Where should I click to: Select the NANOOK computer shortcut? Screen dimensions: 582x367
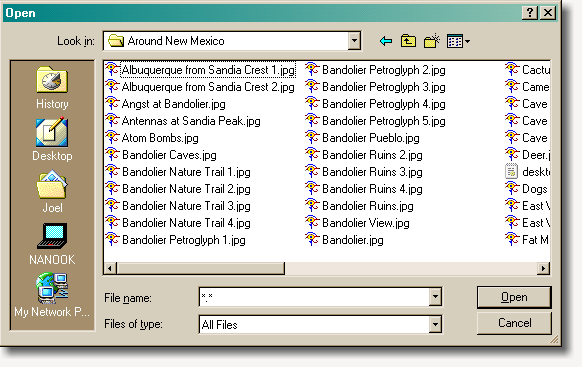(52, 244)
